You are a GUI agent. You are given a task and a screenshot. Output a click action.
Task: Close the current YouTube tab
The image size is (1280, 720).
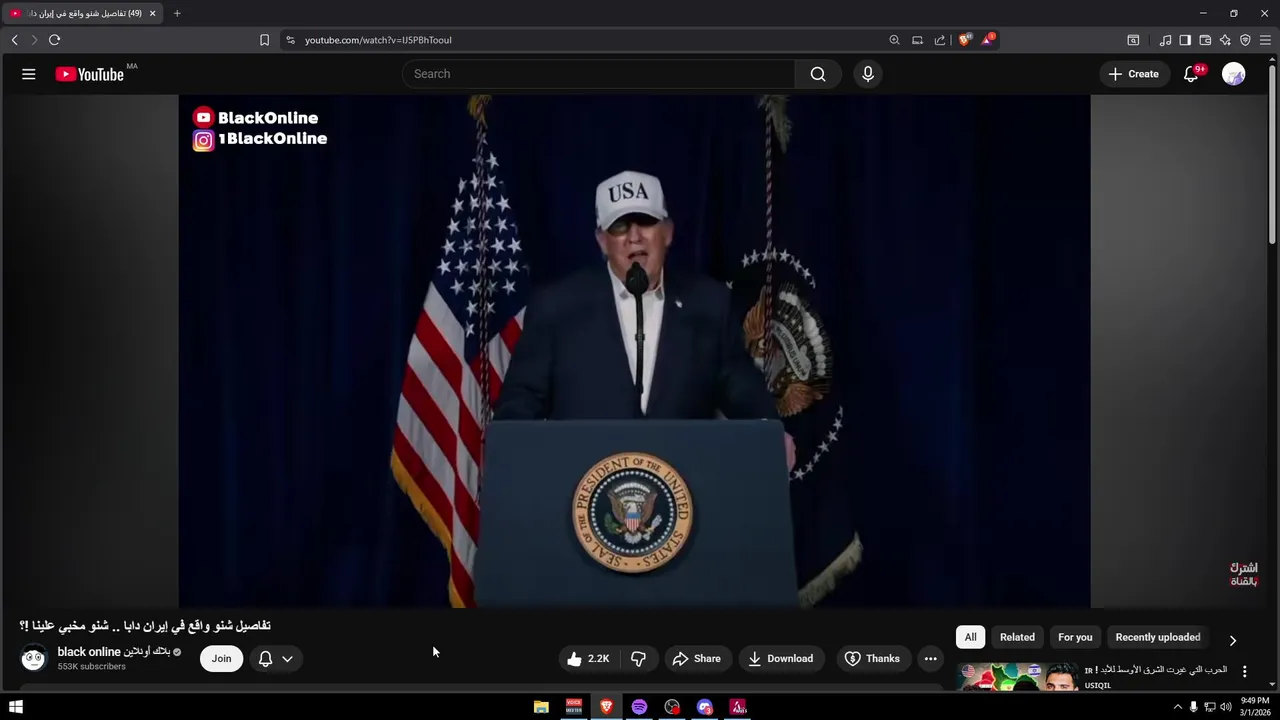152,13
